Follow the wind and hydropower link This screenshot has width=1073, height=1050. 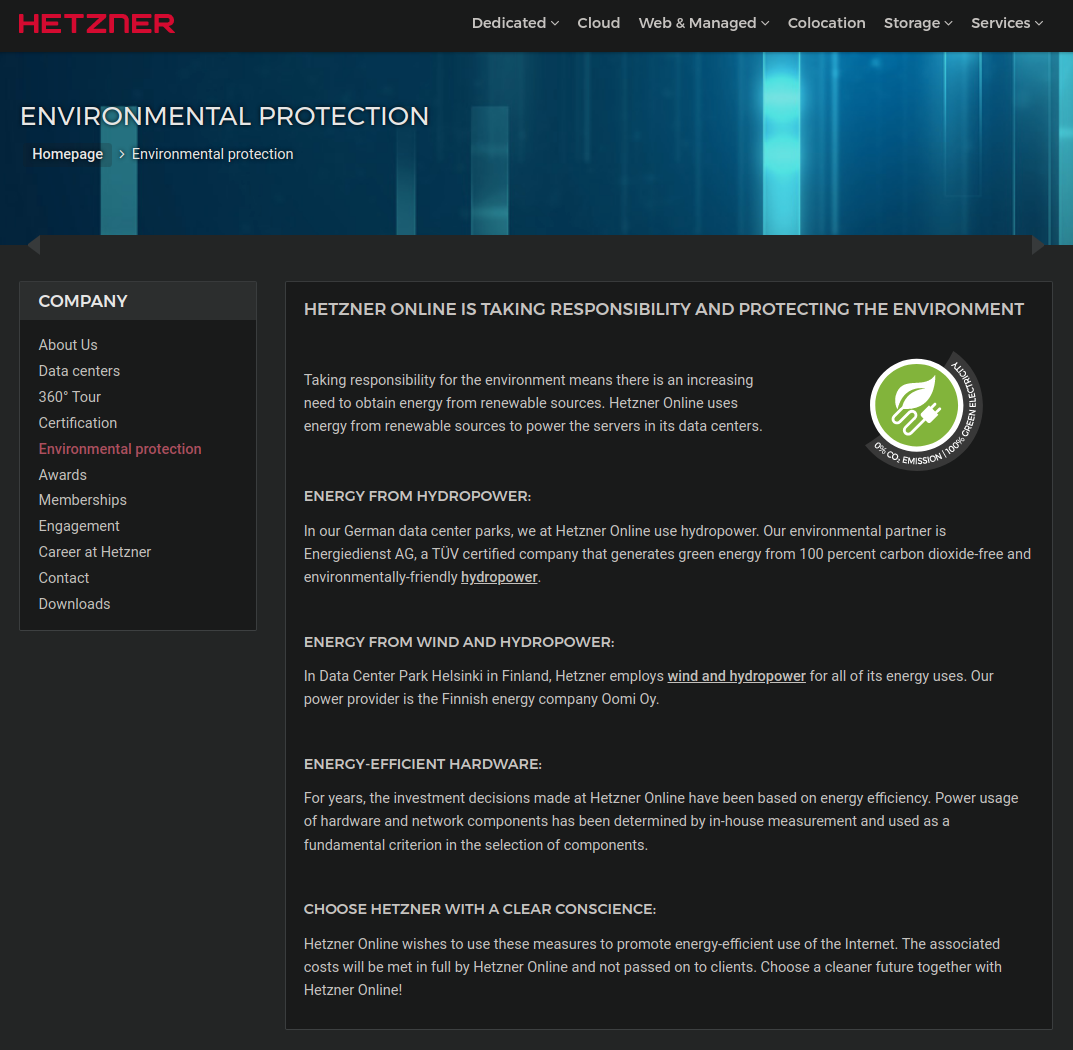pos(736,676)
